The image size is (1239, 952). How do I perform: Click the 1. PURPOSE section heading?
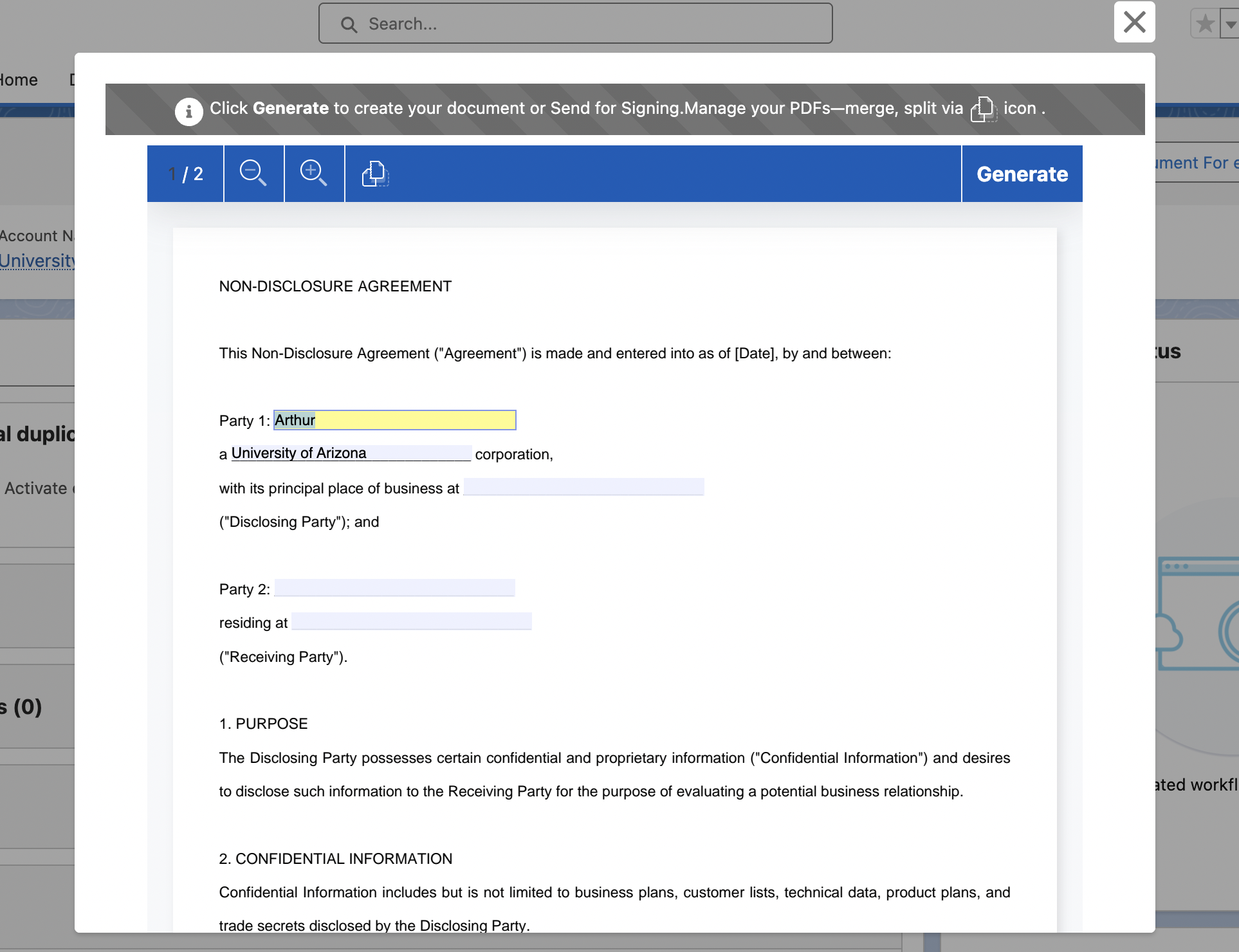[x=263, y=724]
